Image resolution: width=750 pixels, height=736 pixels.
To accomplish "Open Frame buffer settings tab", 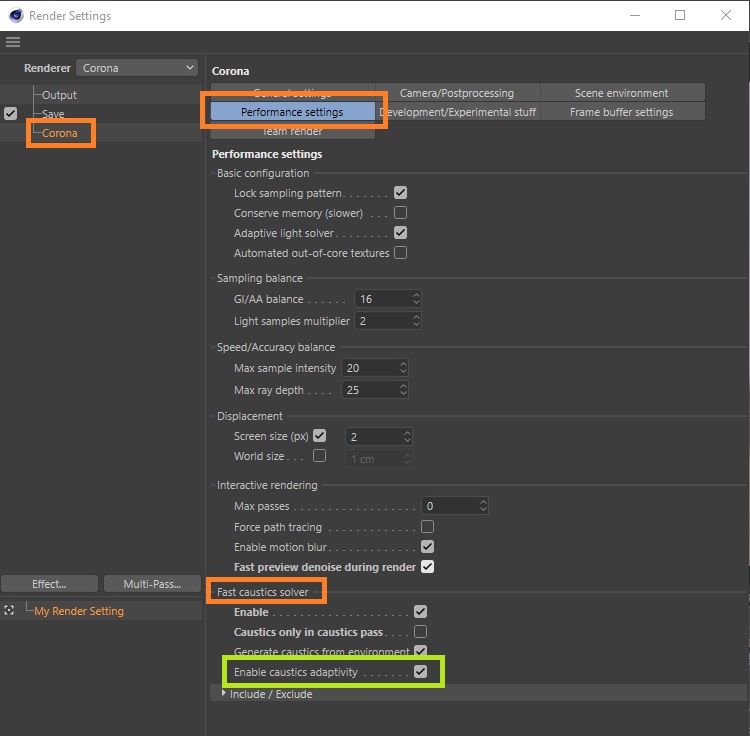I will pos(621,112).
